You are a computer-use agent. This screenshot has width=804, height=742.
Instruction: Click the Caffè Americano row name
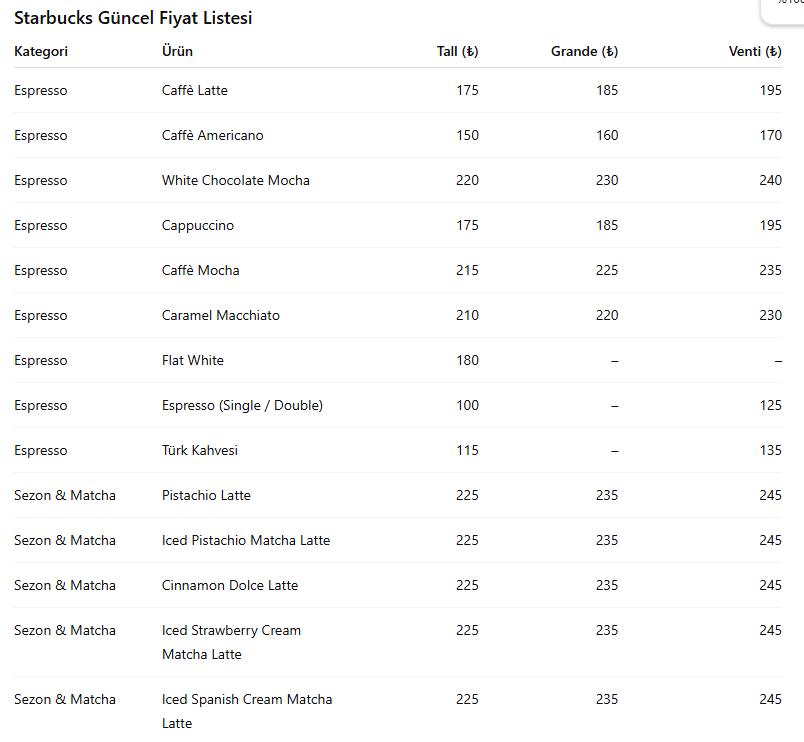pos(213,136)
